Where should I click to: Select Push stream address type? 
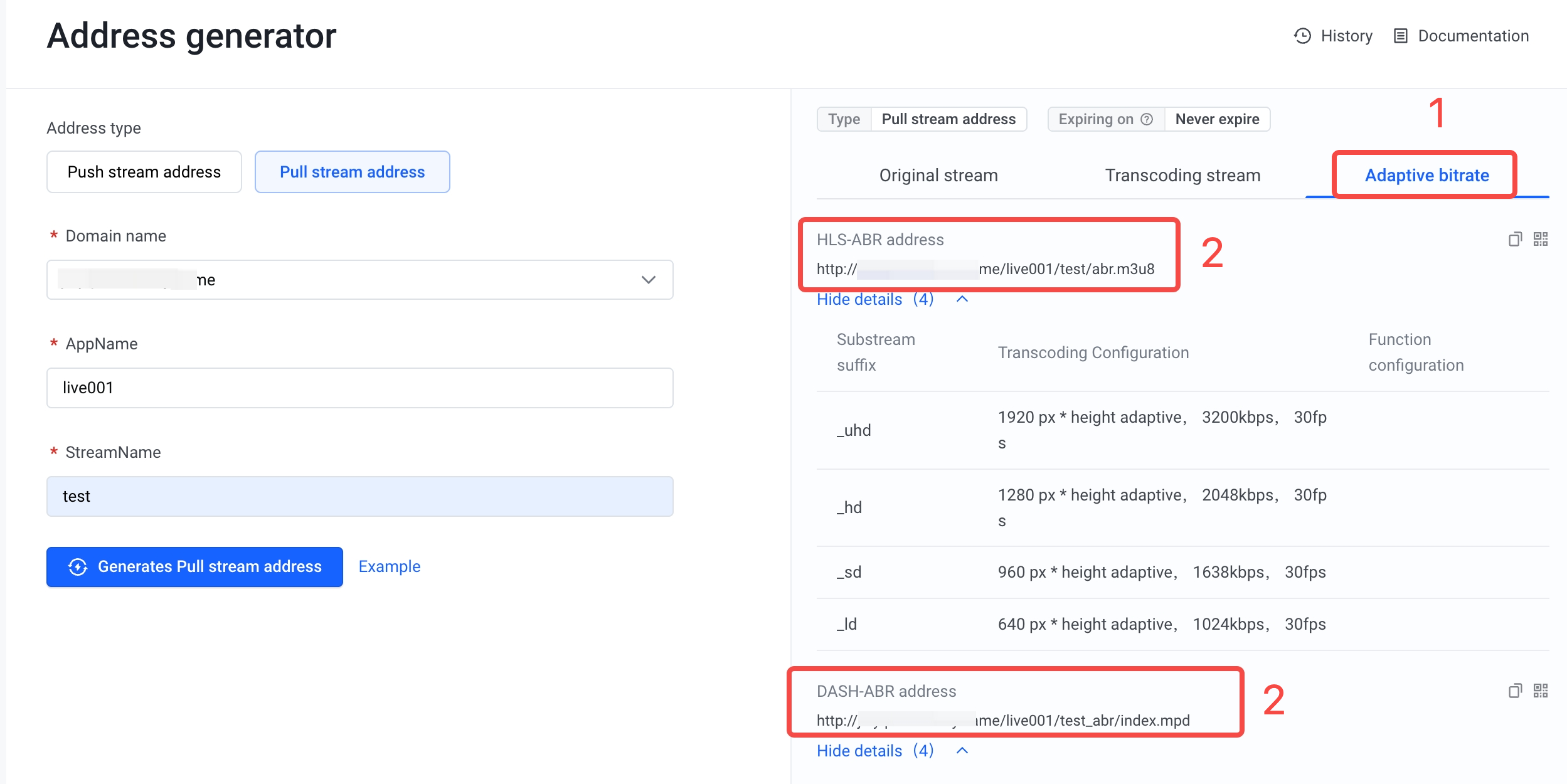coord(144,172)
